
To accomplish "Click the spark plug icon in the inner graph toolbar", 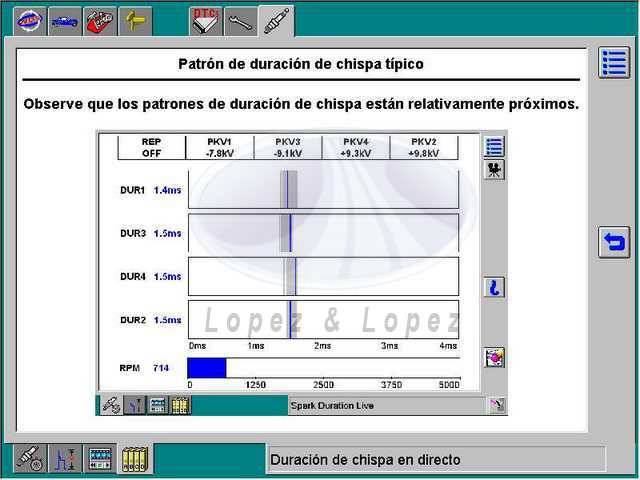I will coord(111,405).
